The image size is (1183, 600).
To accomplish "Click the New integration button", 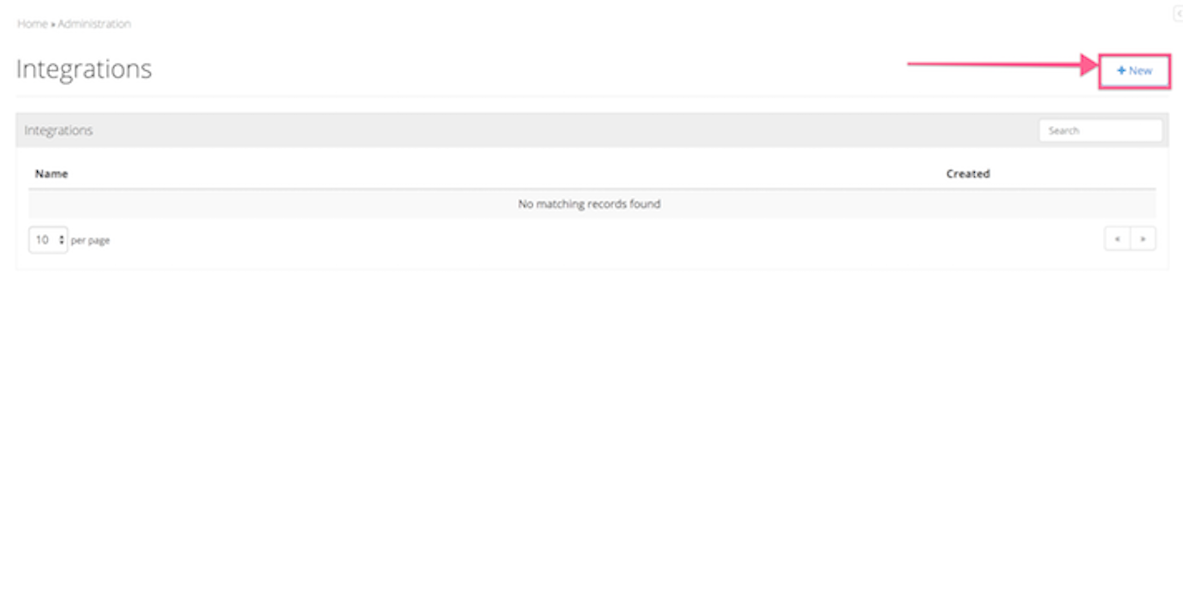I will coord(1134,71).
